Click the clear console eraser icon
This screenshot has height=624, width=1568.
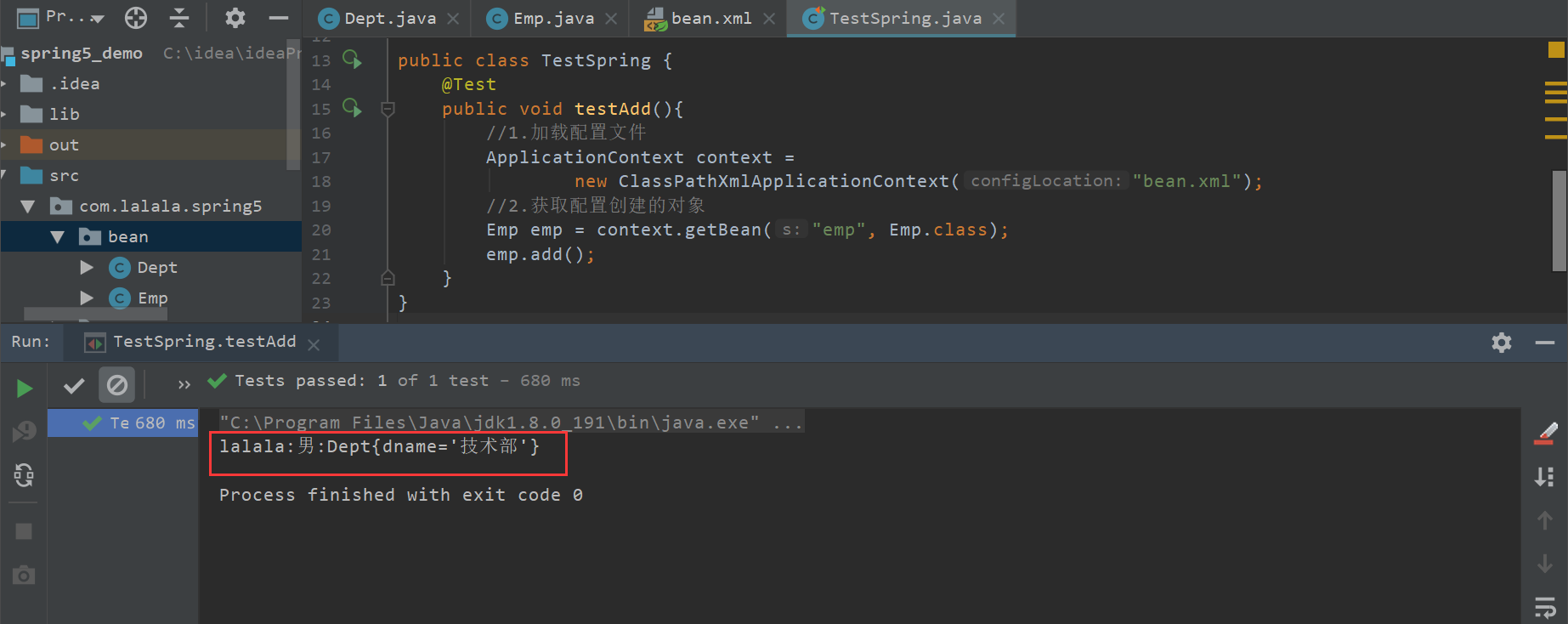tap(1546, 434)
